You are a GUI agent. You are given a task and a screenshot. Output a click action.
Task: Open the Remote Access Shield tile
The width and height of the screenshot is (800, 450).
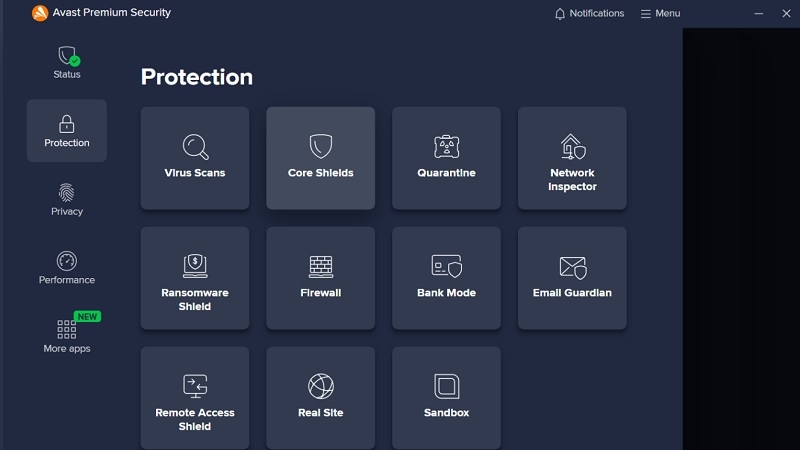195,398
